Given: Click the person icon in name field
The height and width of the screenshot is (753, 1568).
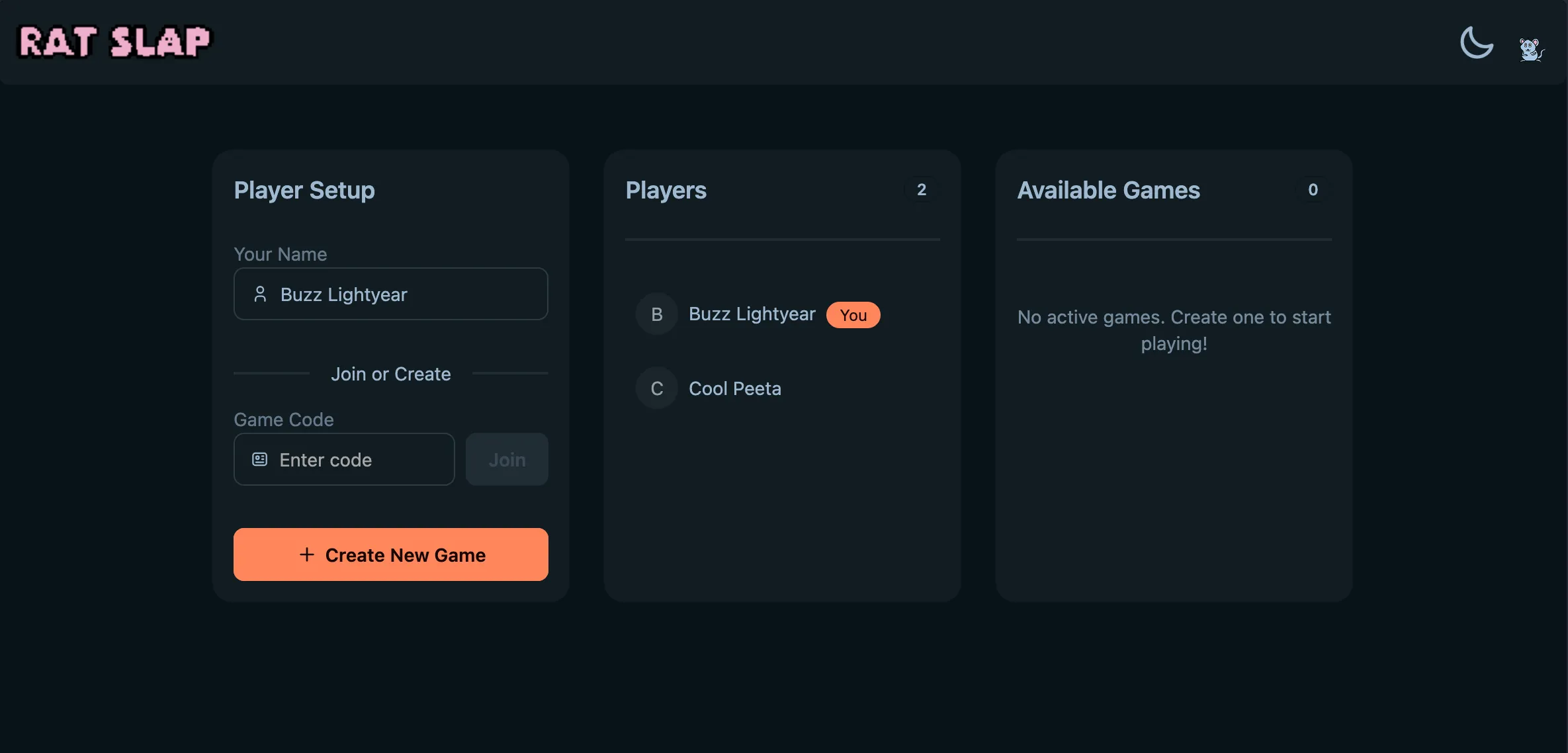Looking at the screenshot, I should [x=260, y=294].
